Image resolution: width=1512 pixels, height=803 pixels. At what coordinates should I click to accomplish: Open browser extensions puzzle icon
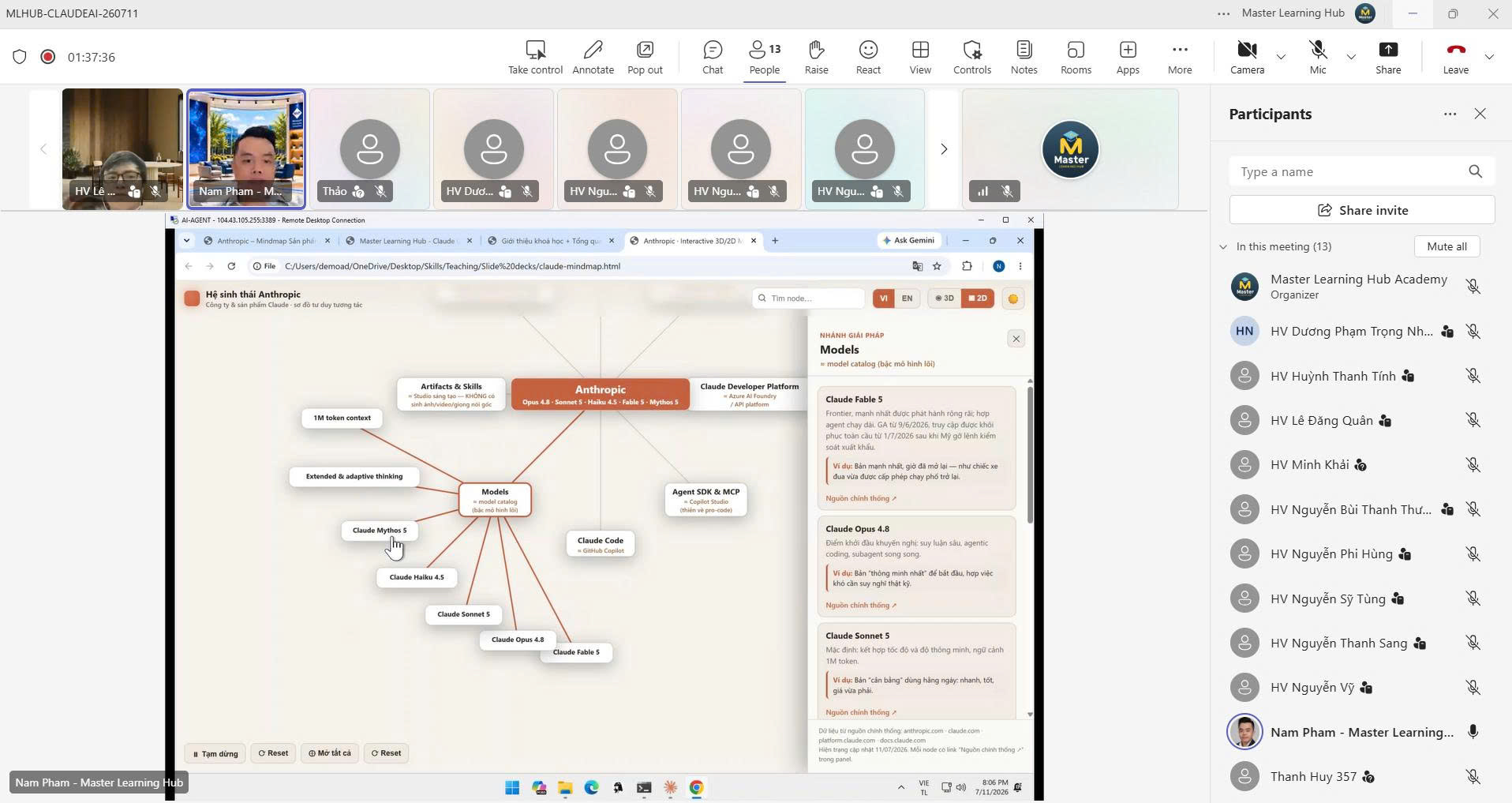967,266
